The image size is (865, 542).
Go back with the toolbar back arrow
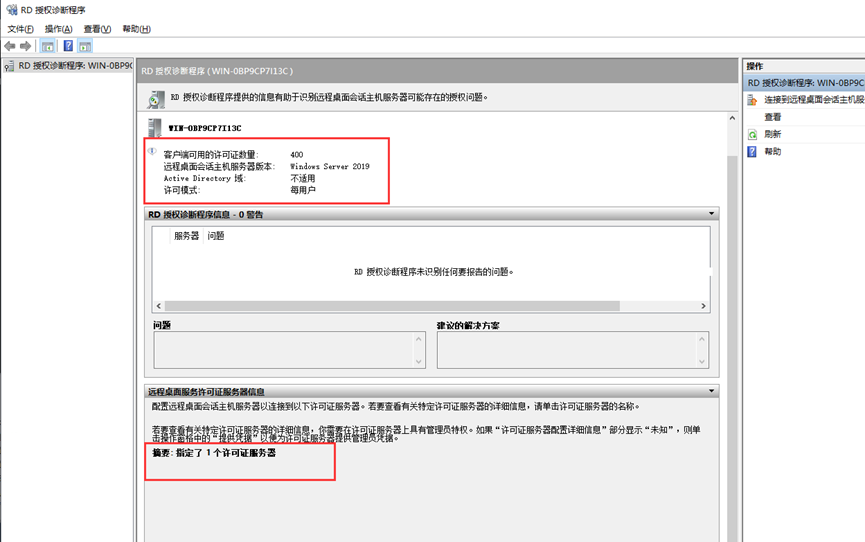(9, 46)
